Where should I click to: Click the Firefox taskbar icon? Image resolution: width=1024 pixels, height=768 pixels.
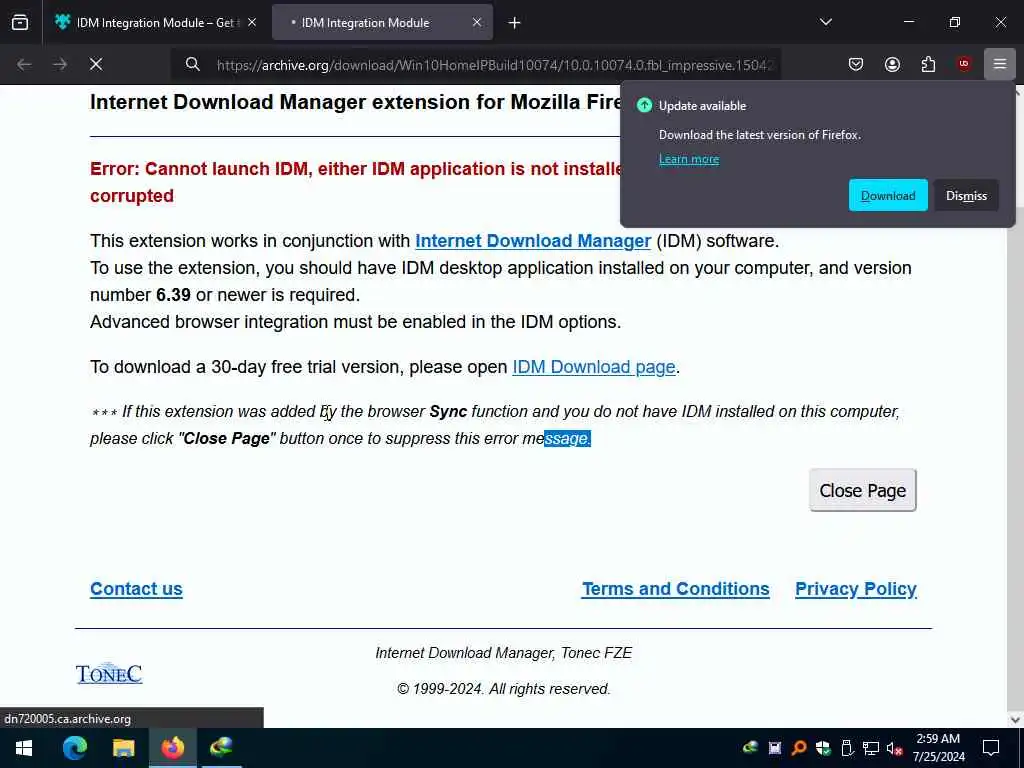[x=172, y=748]
